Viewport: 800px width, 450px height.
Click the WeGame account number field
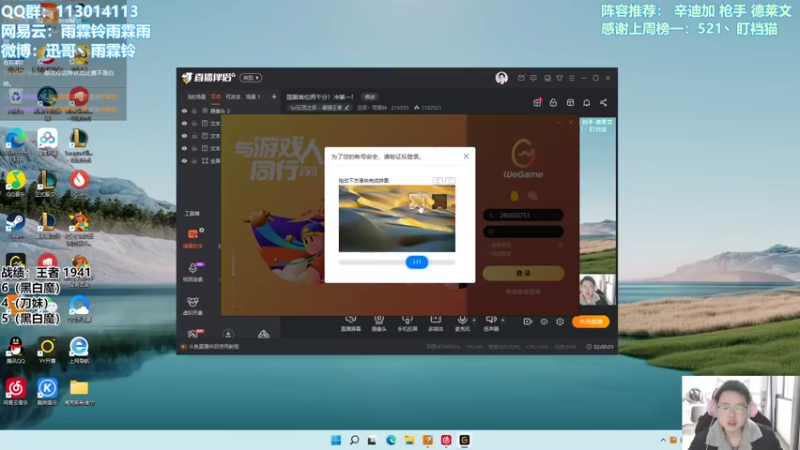[523, 215]
